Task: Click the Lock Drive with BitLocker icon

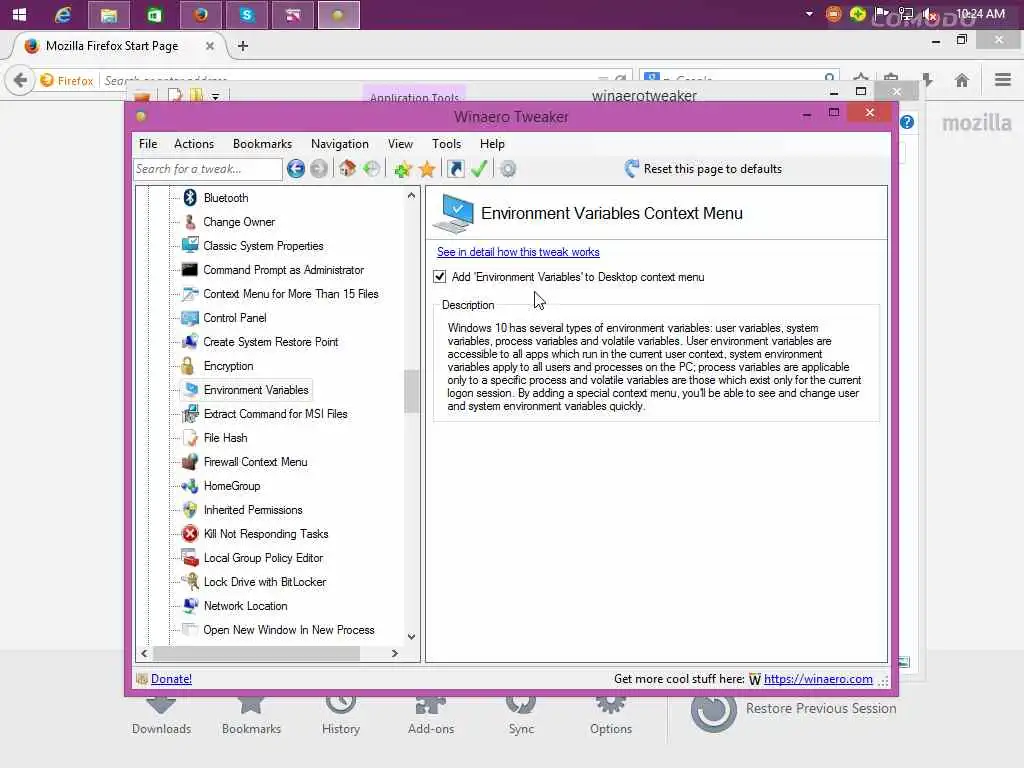Action: [x=190, y=581]
